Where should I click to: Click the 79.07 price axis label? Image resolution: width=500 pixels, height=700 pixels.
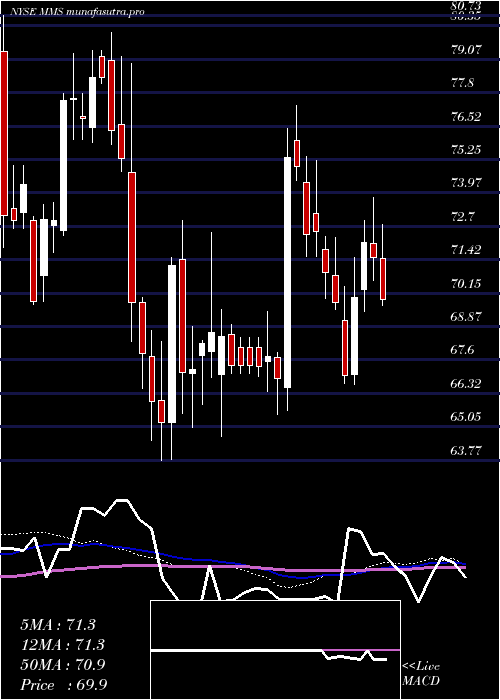click(x=466, y=50)
